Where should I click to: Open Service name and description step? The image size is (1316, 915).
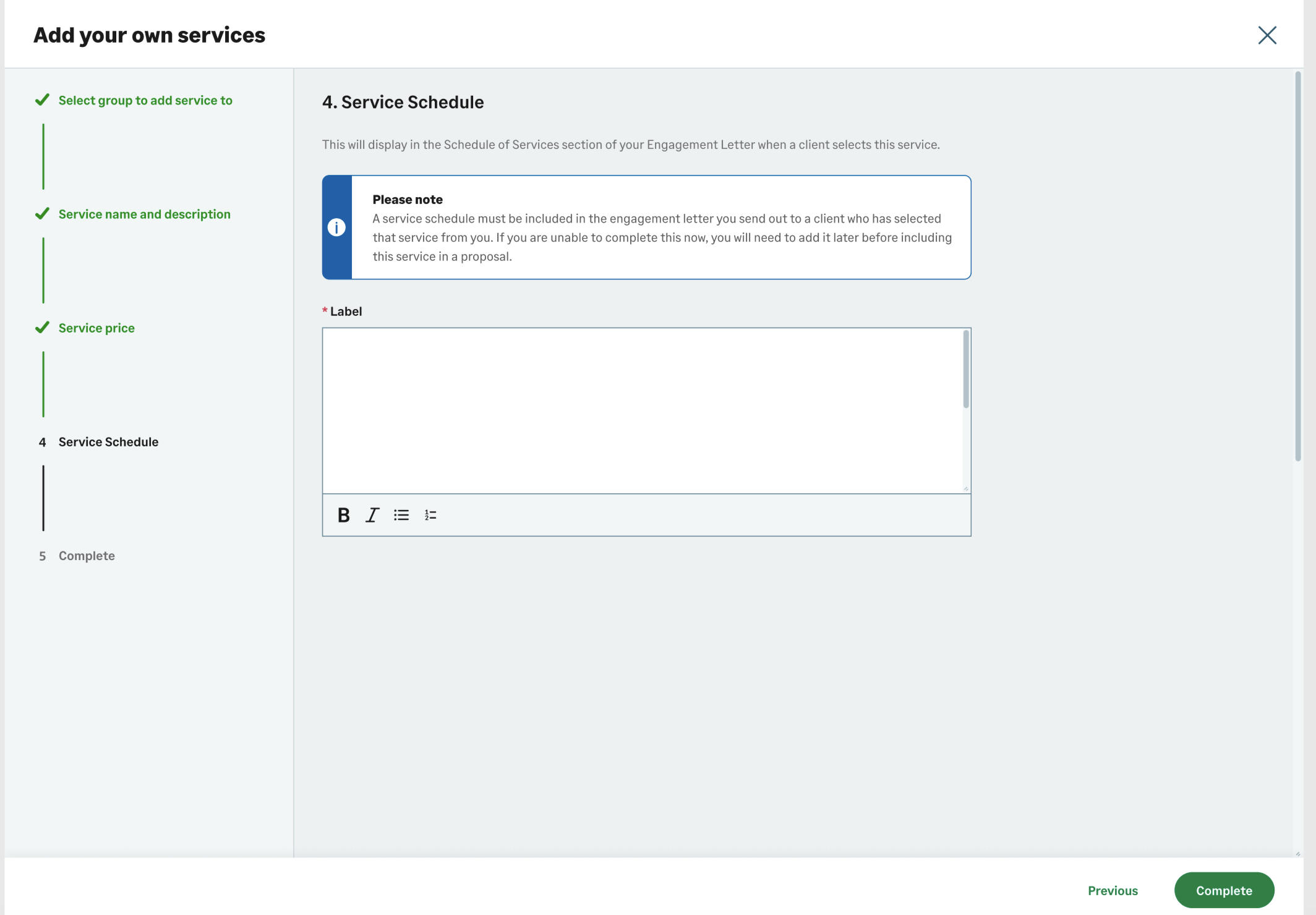click(x=144, y=214)
